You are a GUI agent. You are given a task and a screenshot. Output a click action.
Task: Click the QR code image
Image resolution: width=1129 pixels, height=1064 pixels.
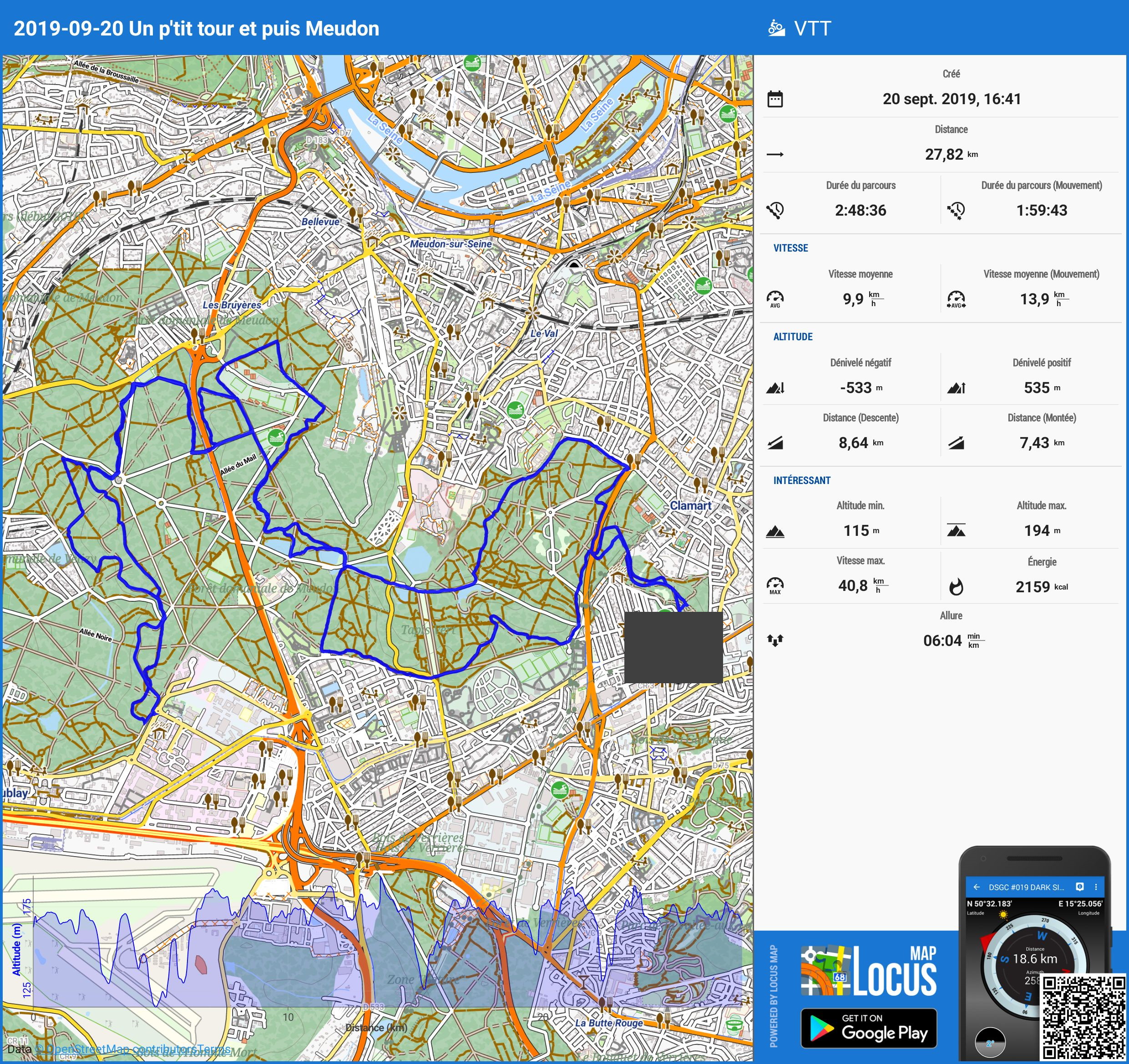1083,1016
